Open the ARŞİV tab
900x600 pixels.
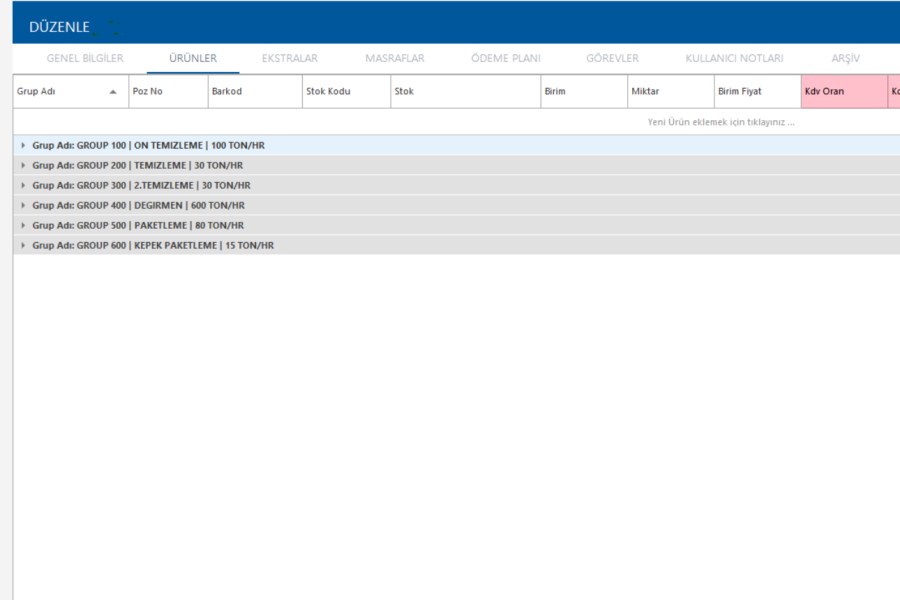[845, 58]
